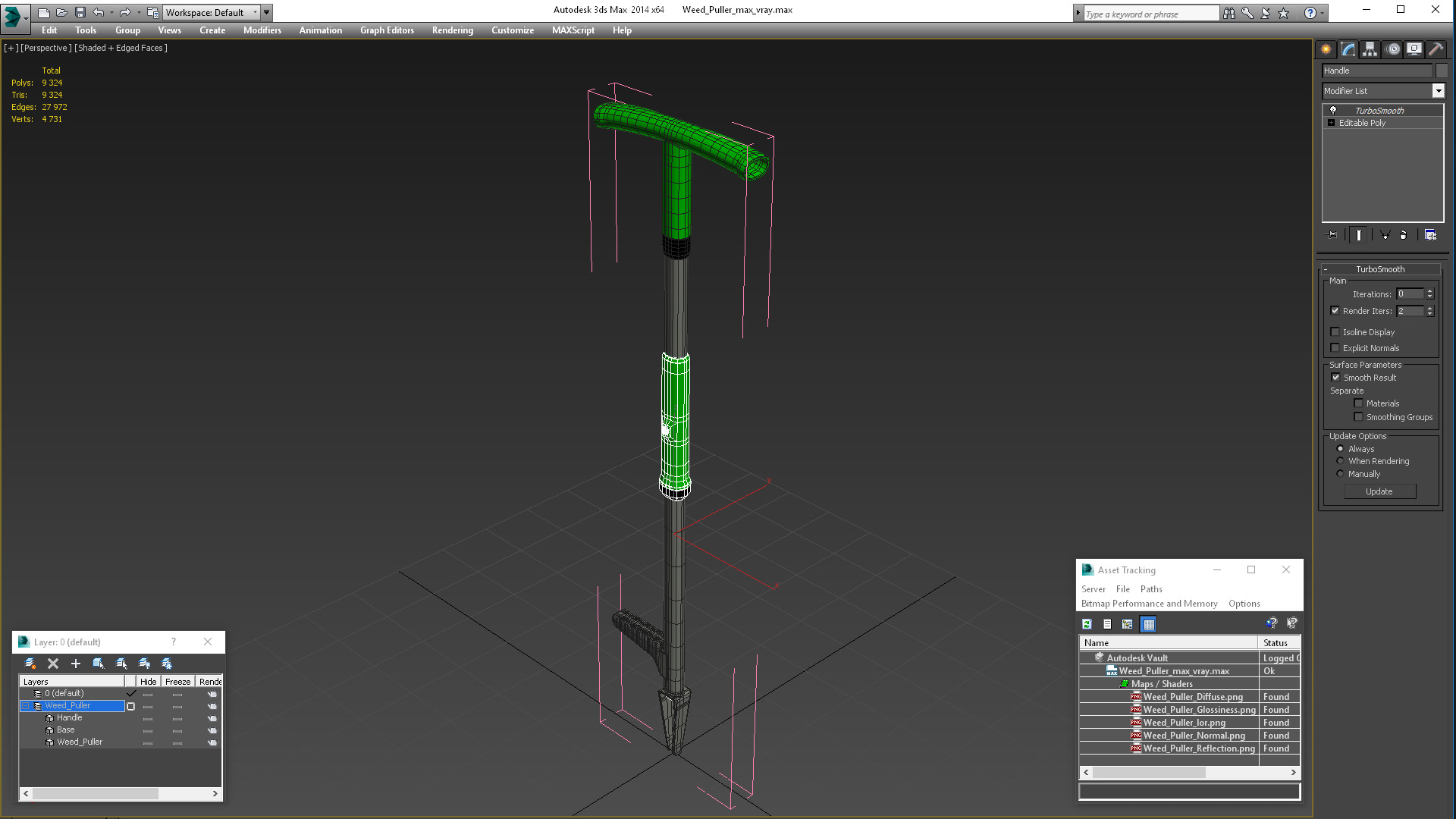Open the Utilities command panel tab
Viewport: 1456px width, 819px height.
[x=1436, y=49]
